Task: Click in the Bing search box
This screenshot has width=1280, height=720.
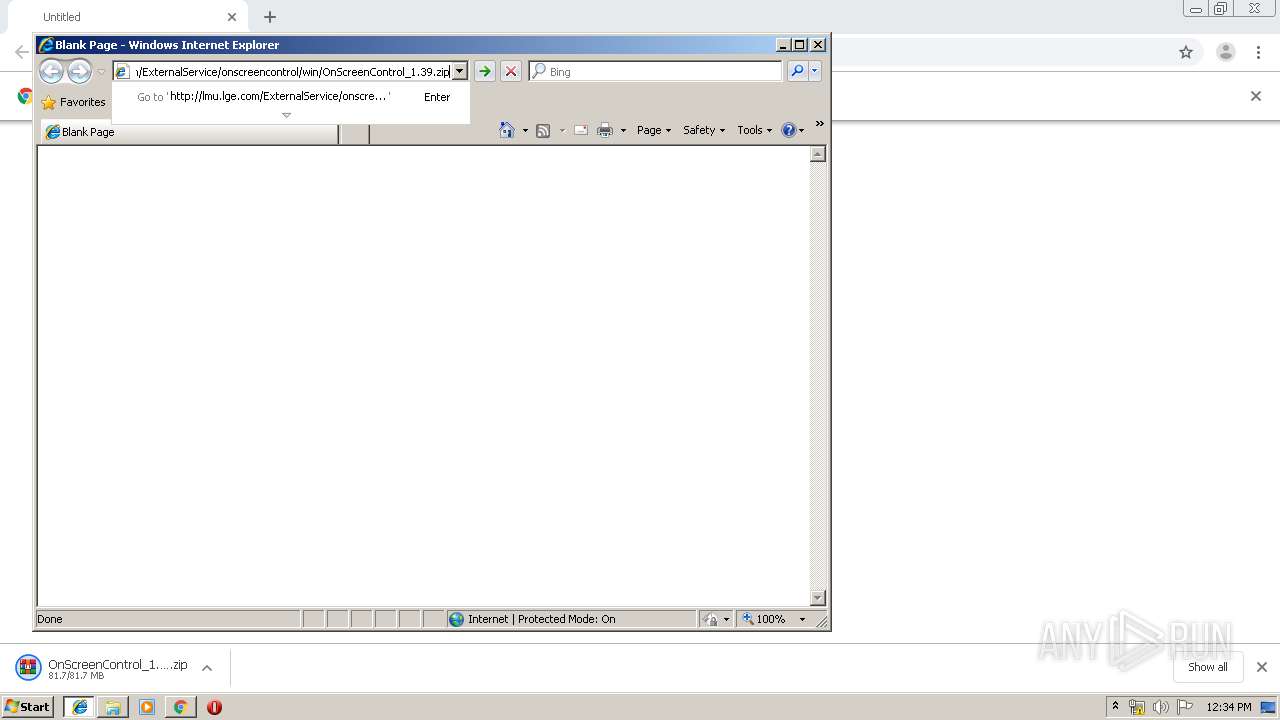Action: click(x=656, y=71)
